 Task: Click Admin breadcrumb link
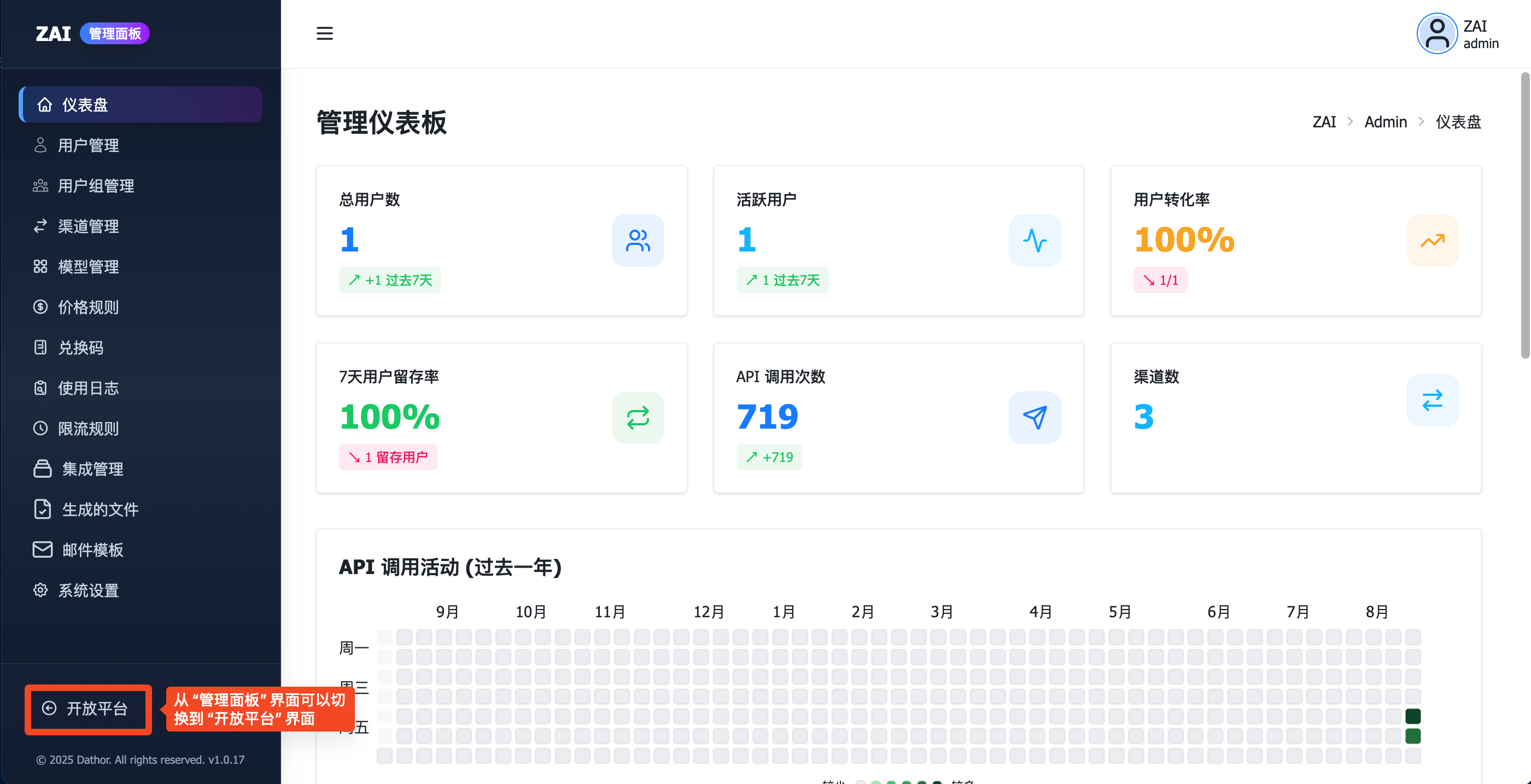(1385, 122)
